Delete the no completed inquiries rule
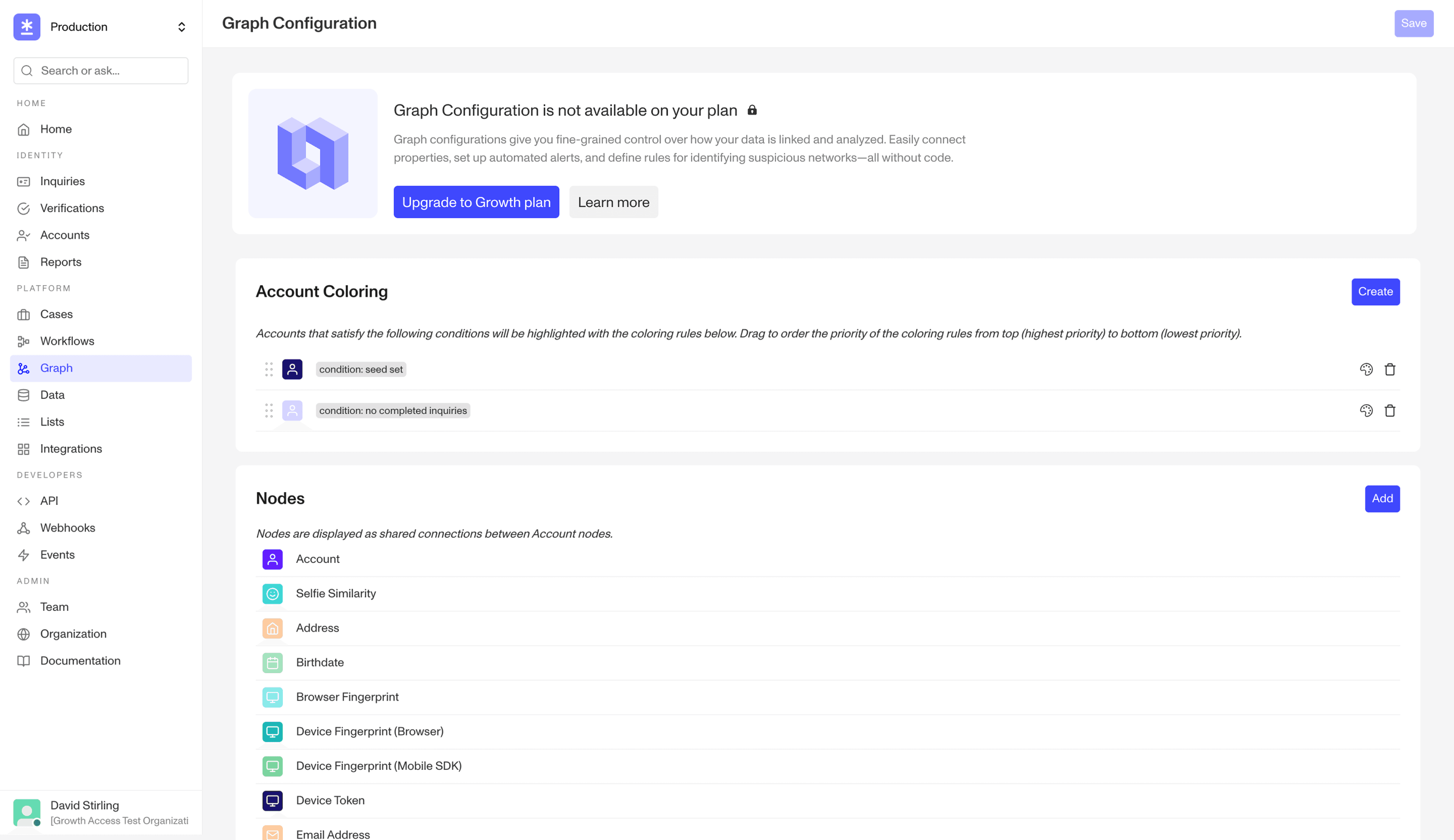Image resolution: width=1454 pixels, height=840 pixels. point(1389,410)
